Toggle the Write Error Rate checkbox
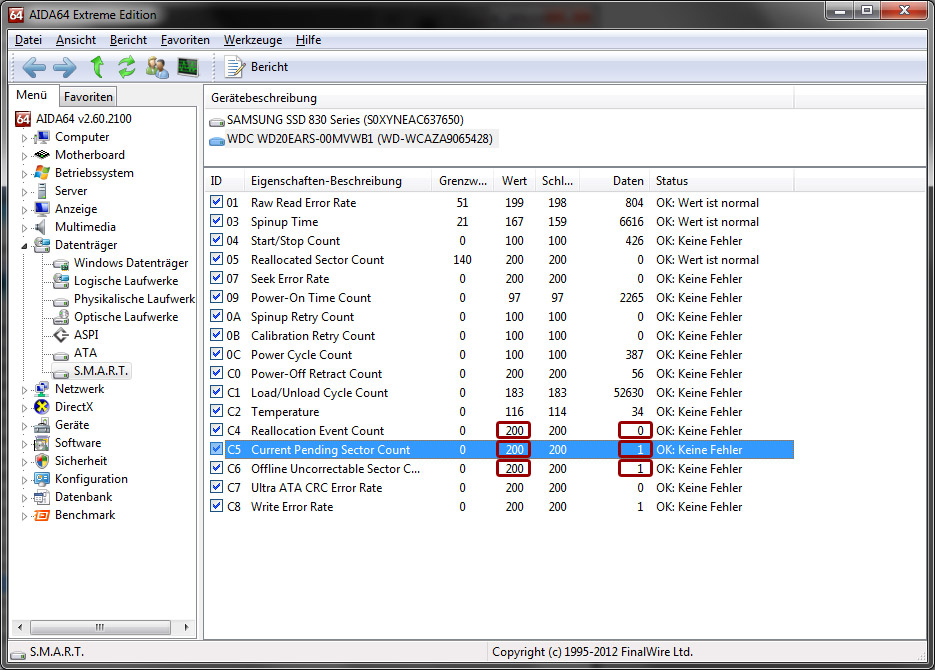 pos(216,507)
